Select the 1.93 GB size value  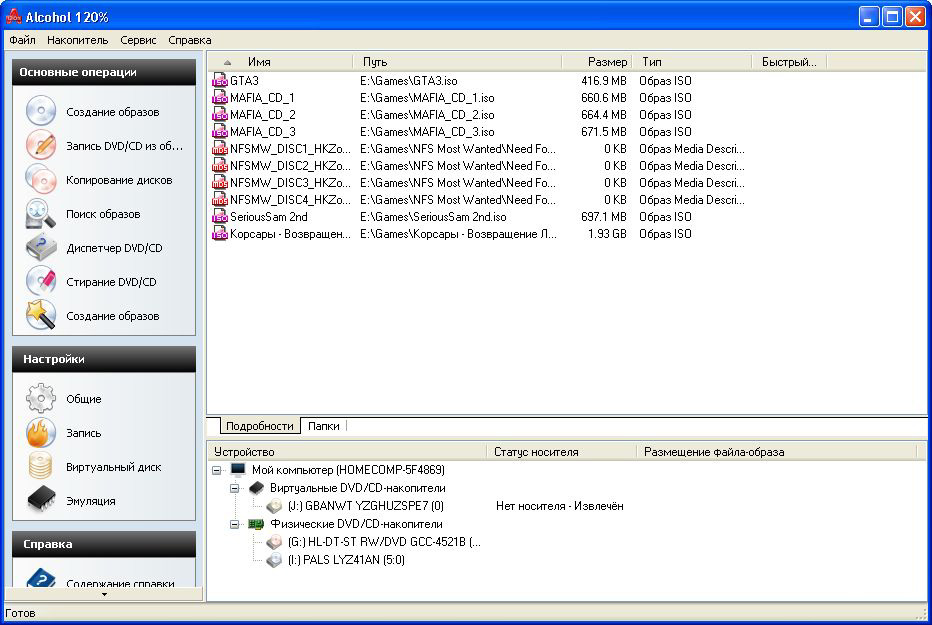(607, 234)
